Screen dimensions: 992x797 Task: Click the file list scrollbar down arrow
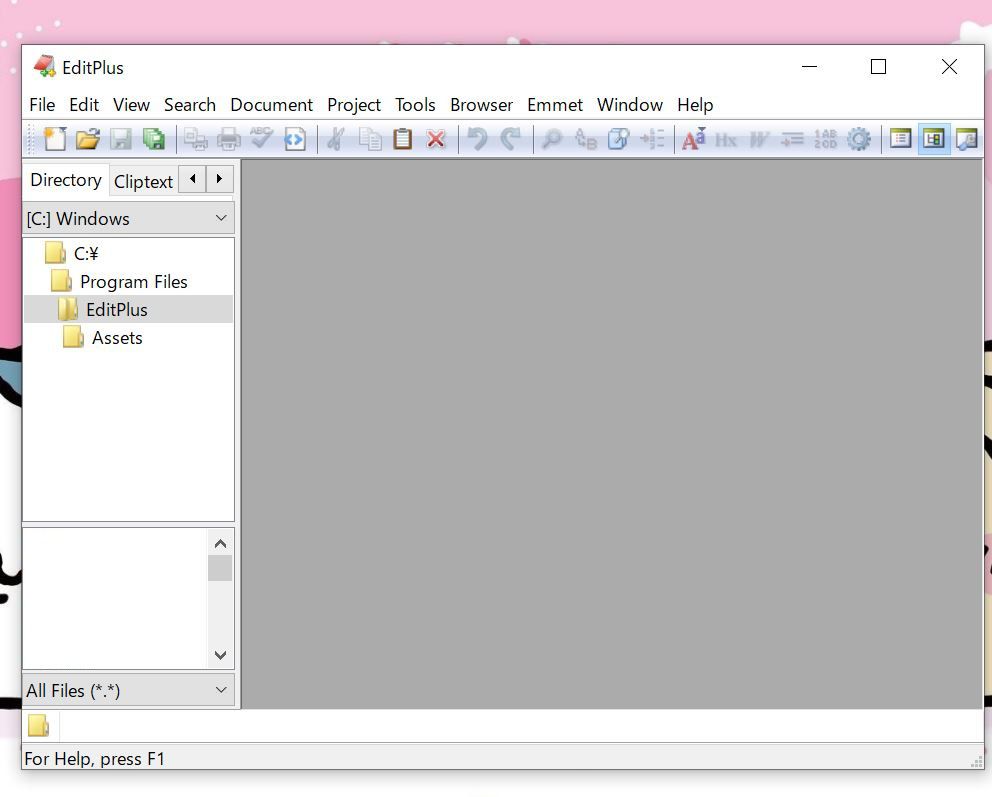[220, 656]
